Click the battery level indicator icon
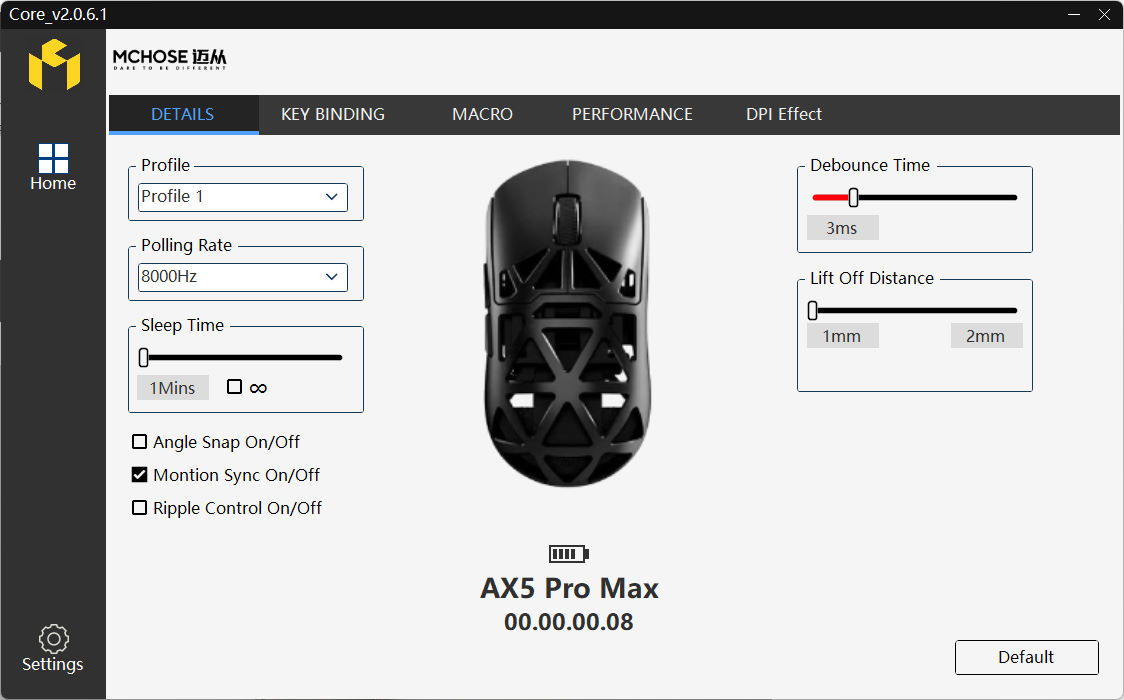Screen dimensions: 1124x700 point(568,554)
